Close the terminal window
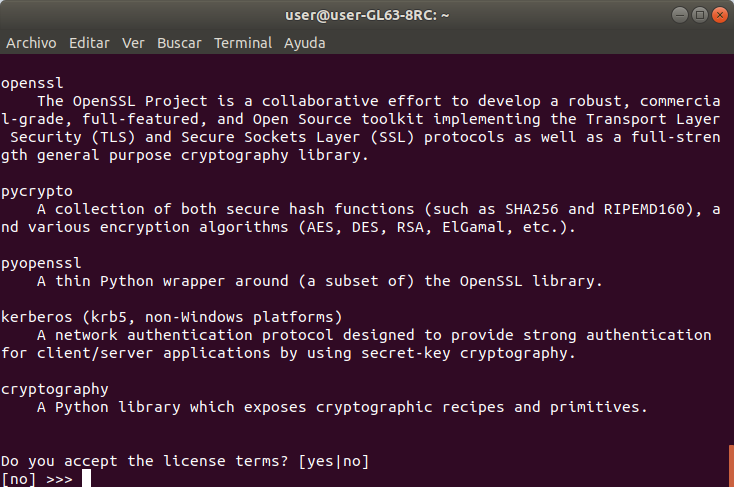This screenshot has width=734, height=487. coord(720,15)
